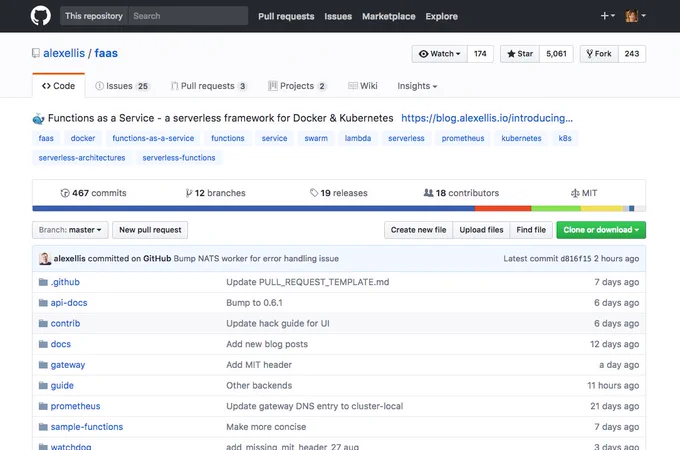Expand the Insights dropdown tab

[417, 86]
